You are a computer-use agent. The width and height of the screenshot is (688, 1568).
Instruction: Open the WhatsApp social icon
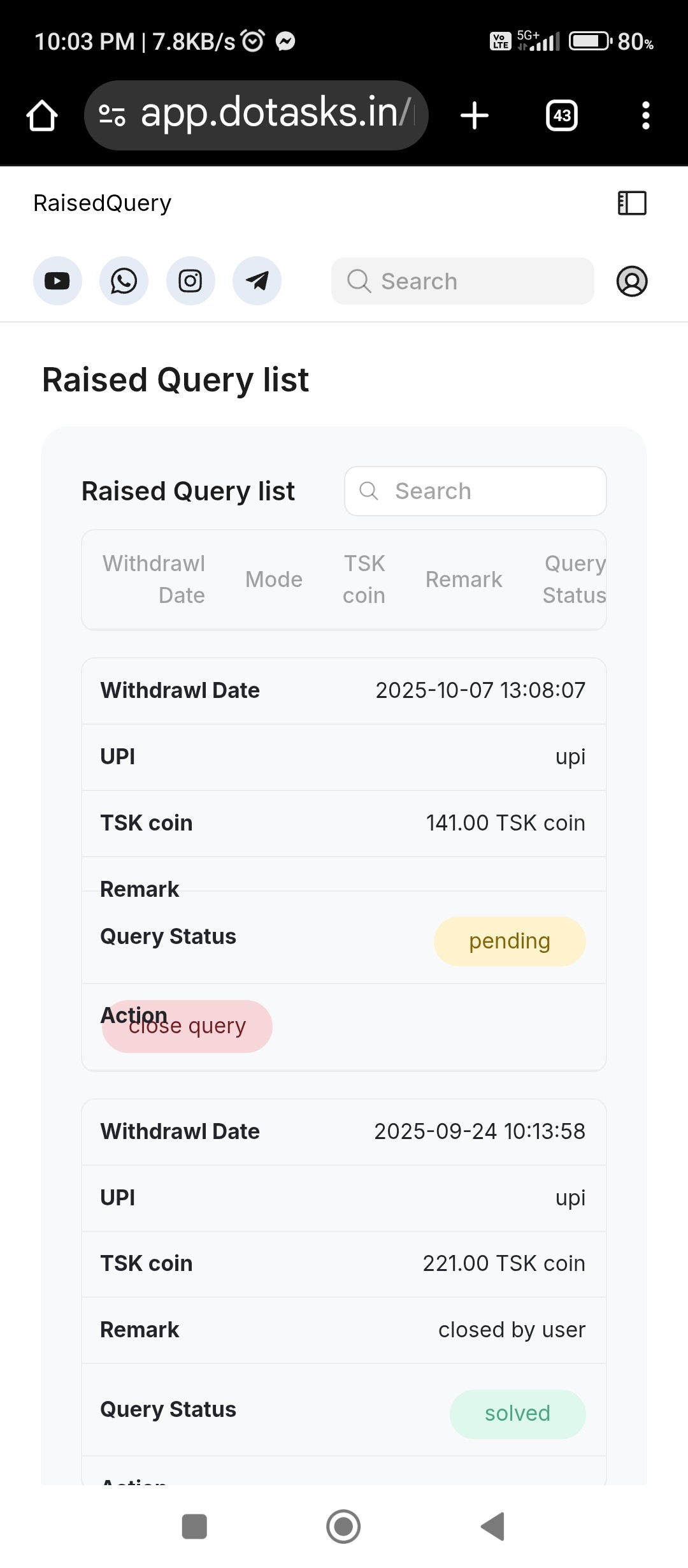tap(124, 281)
